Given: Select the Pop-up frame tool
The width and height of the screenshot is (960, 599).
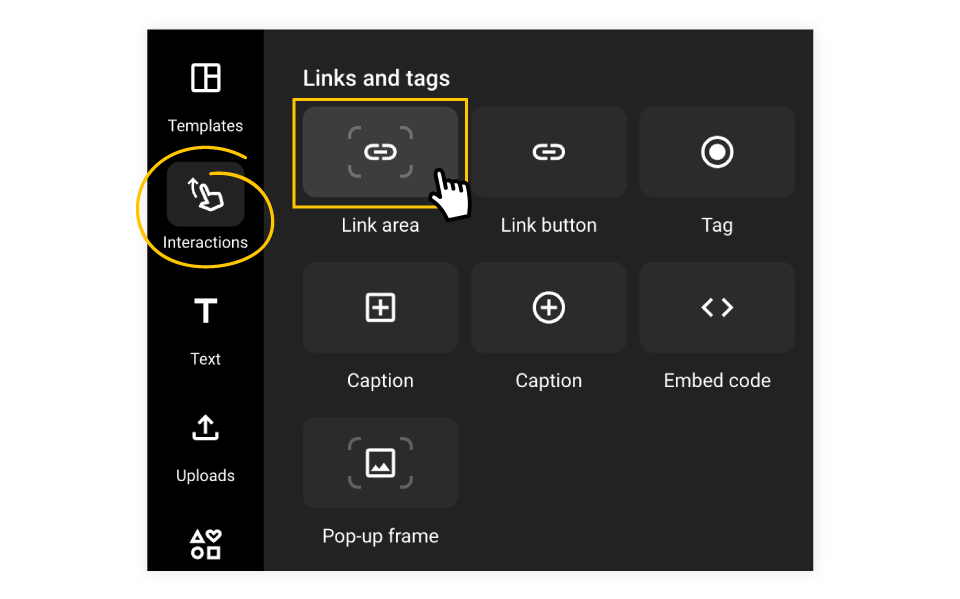Looking at the screenshot, I should [x=380, y=463].
